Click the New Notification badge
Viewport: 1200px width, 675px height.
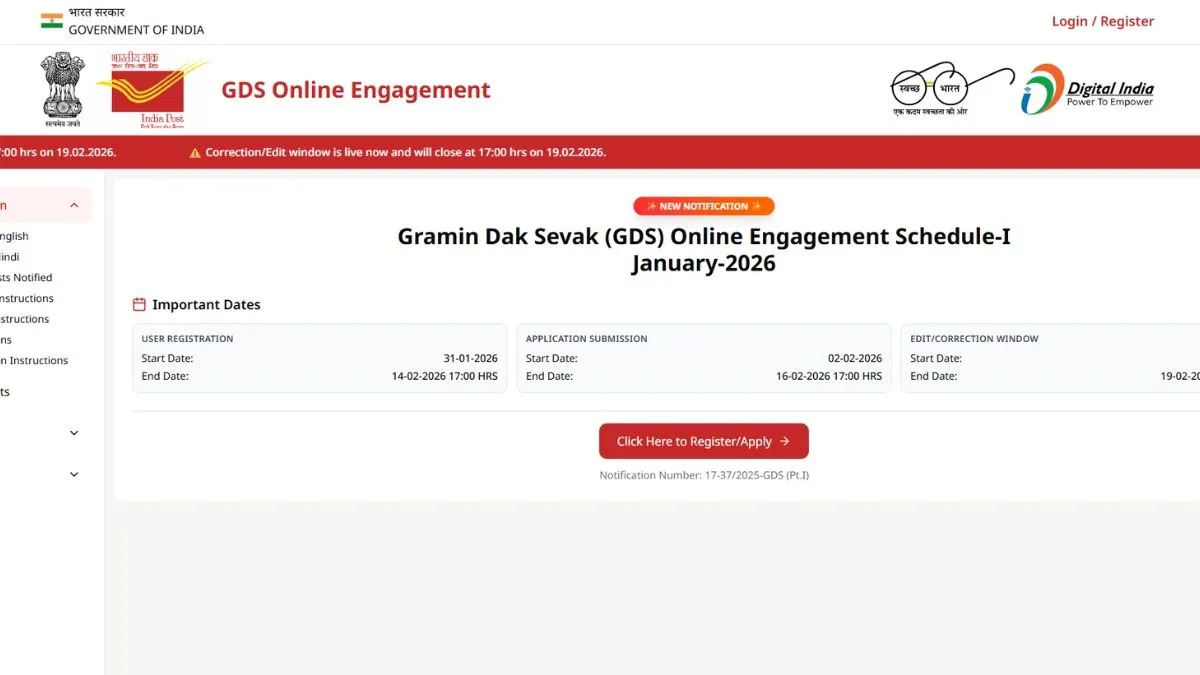point(703,206)
